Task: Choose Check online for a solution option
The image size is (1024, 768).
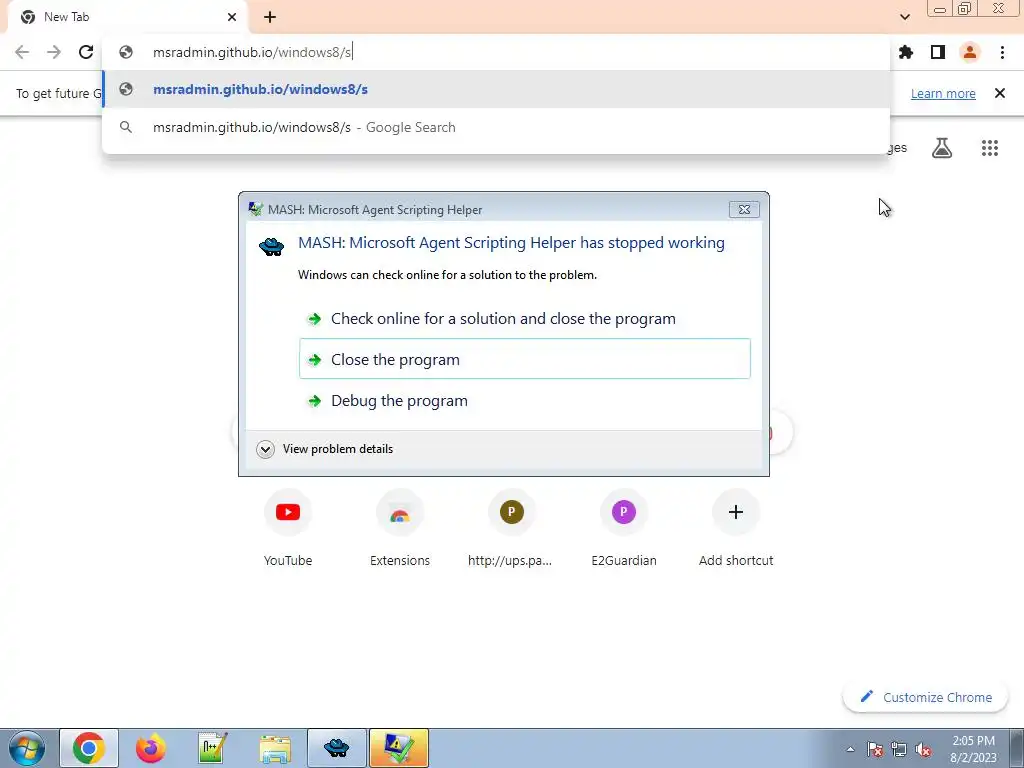Action: pos(525,319)
